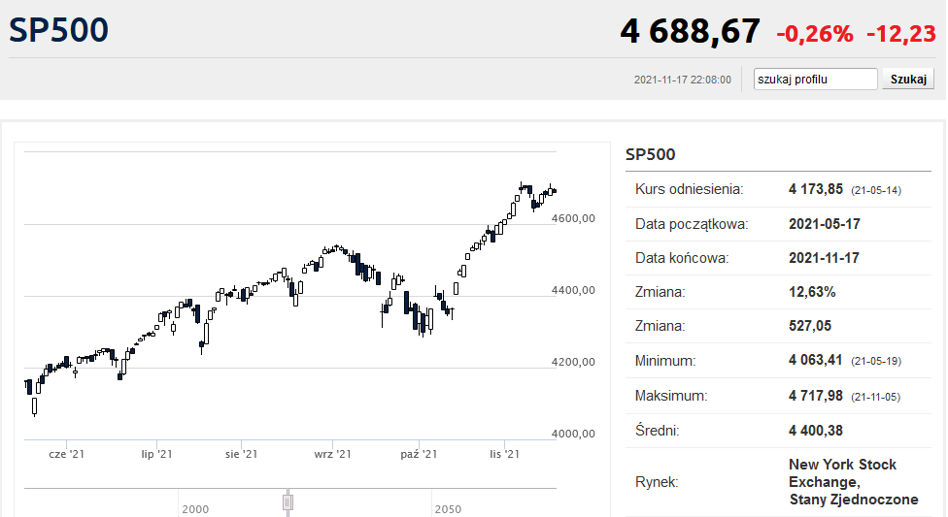Click the 2000 label in range navigator

point(195,509)
